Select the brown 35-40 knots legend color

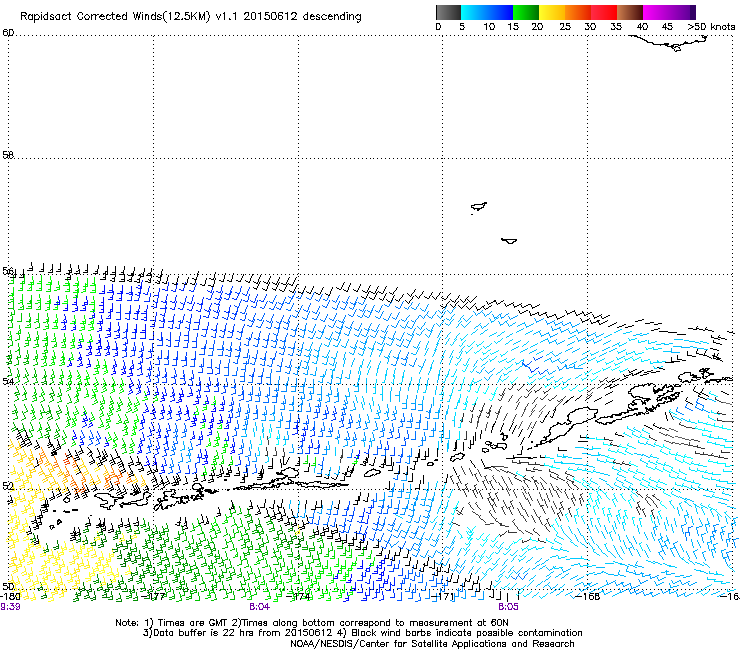[630, 12]
